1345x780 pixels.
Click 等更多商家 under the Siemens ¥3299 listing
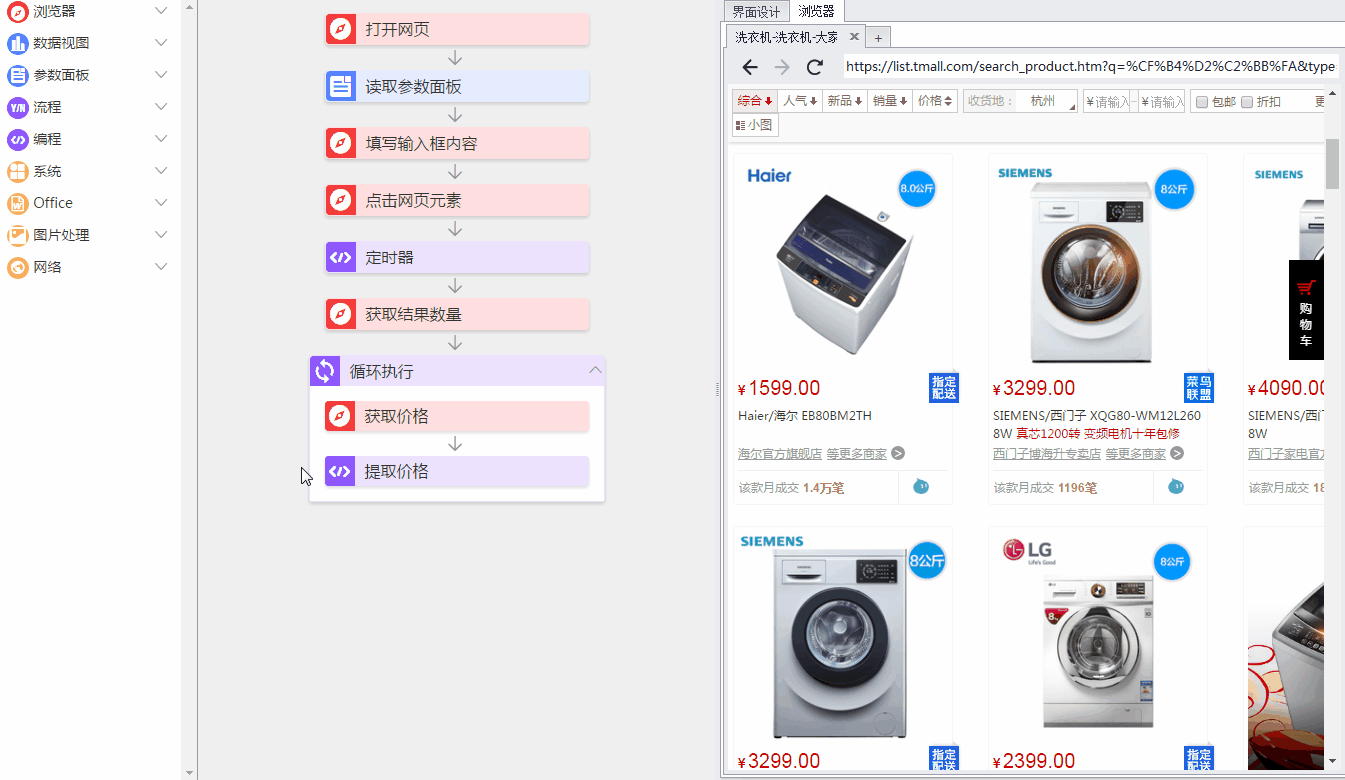point(1135,454)
